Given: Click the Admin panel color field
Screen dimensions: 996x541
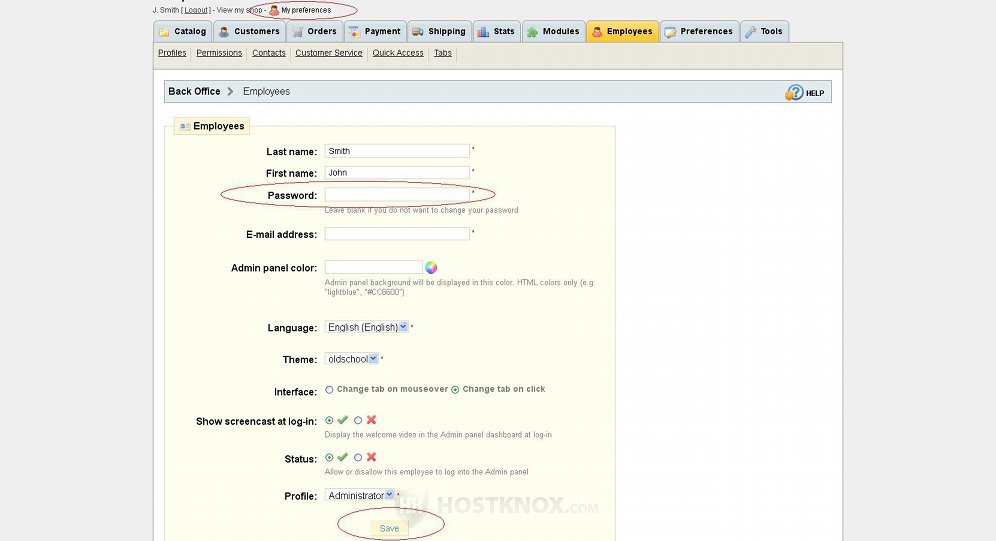Looking at the screenshot, I should 373,267.
